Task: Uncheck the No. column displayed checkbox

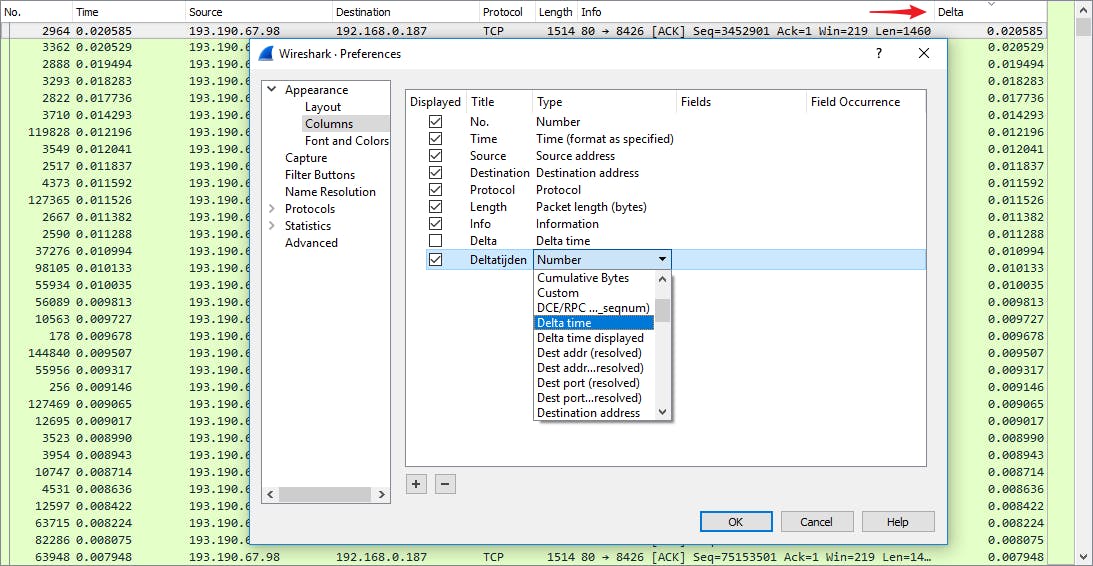Action: 436,121
